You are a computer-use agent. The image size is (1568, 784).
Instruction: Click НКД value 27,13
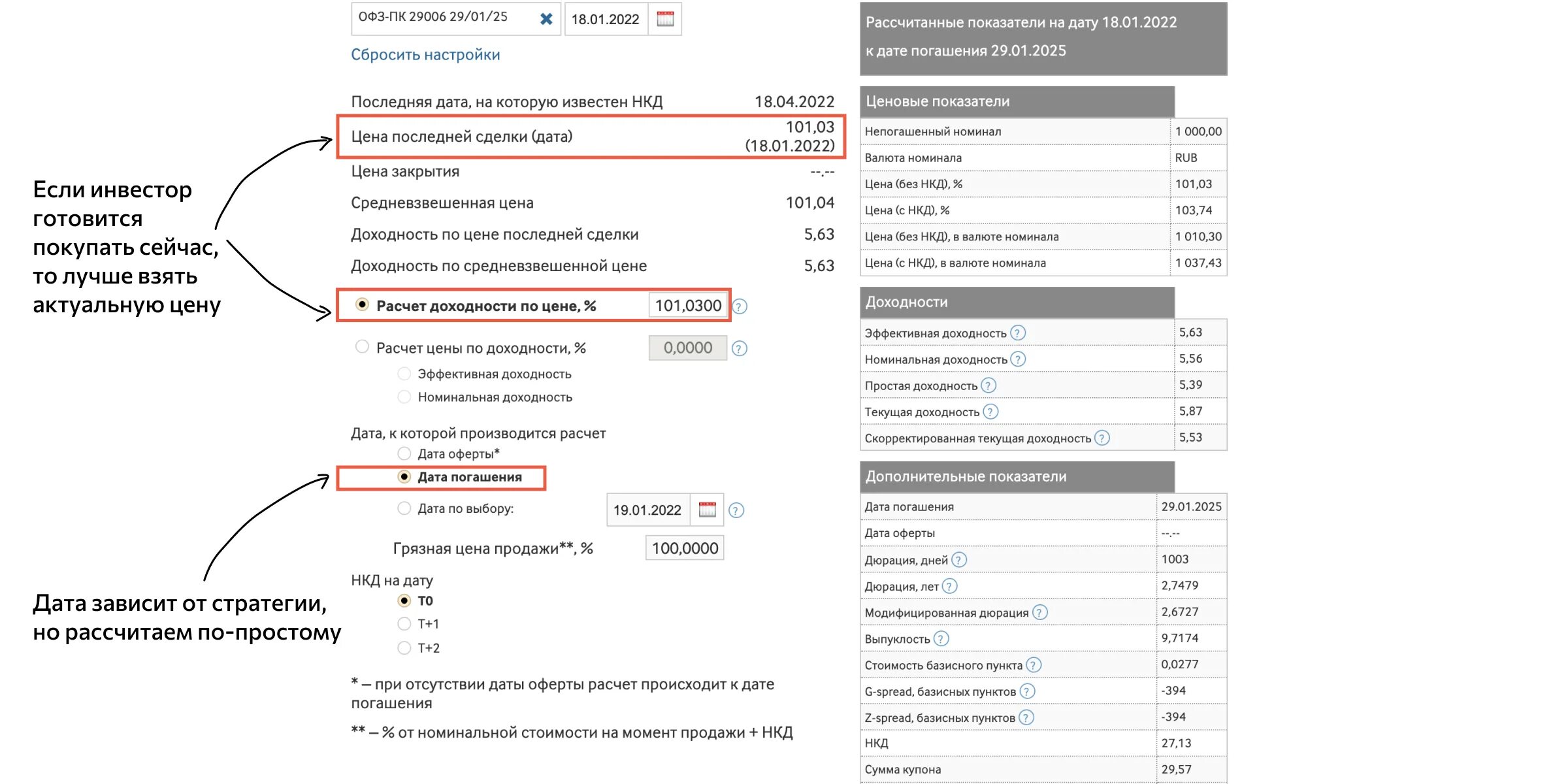pyautogui.click(x=1176, y=743)
